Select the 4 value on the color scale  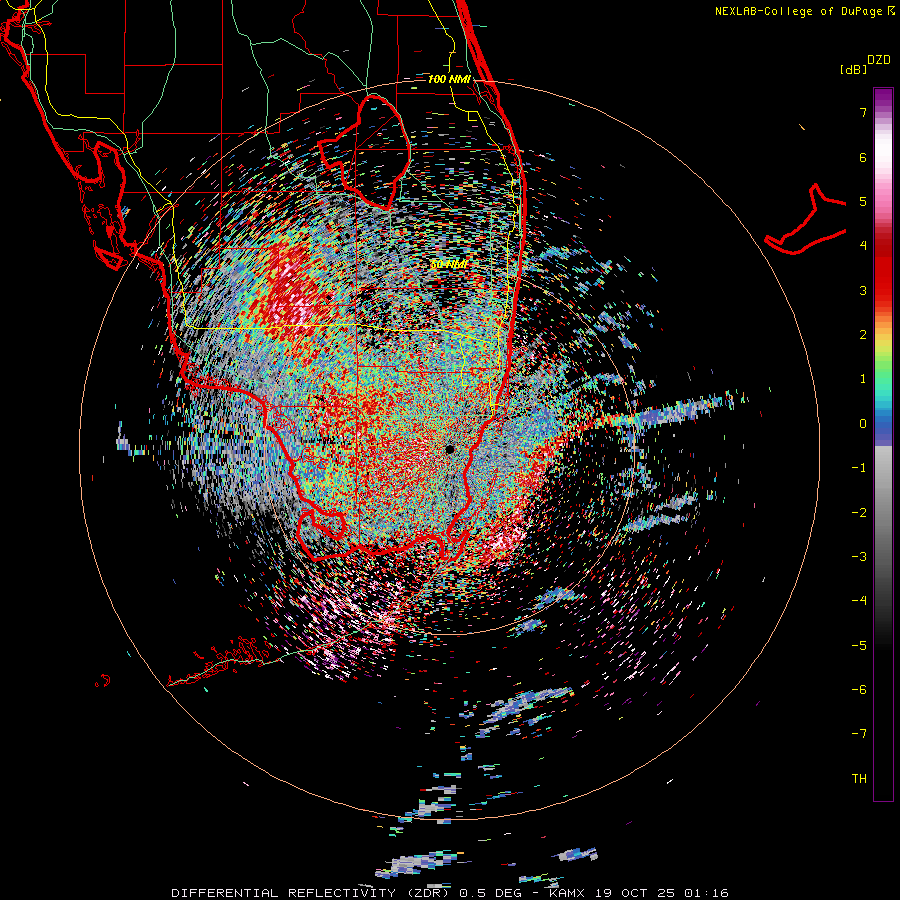click(x=863, y=246)
